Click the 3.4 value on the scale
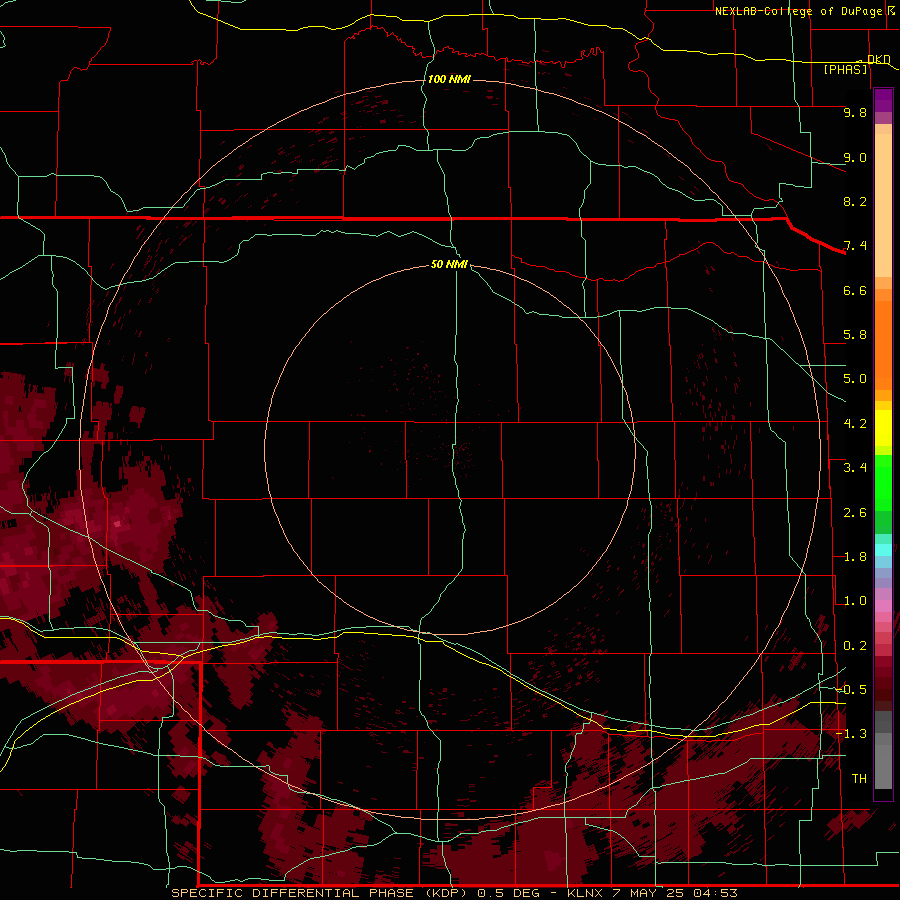The height and width of the screenshot is (900, 900). point(855,468)
